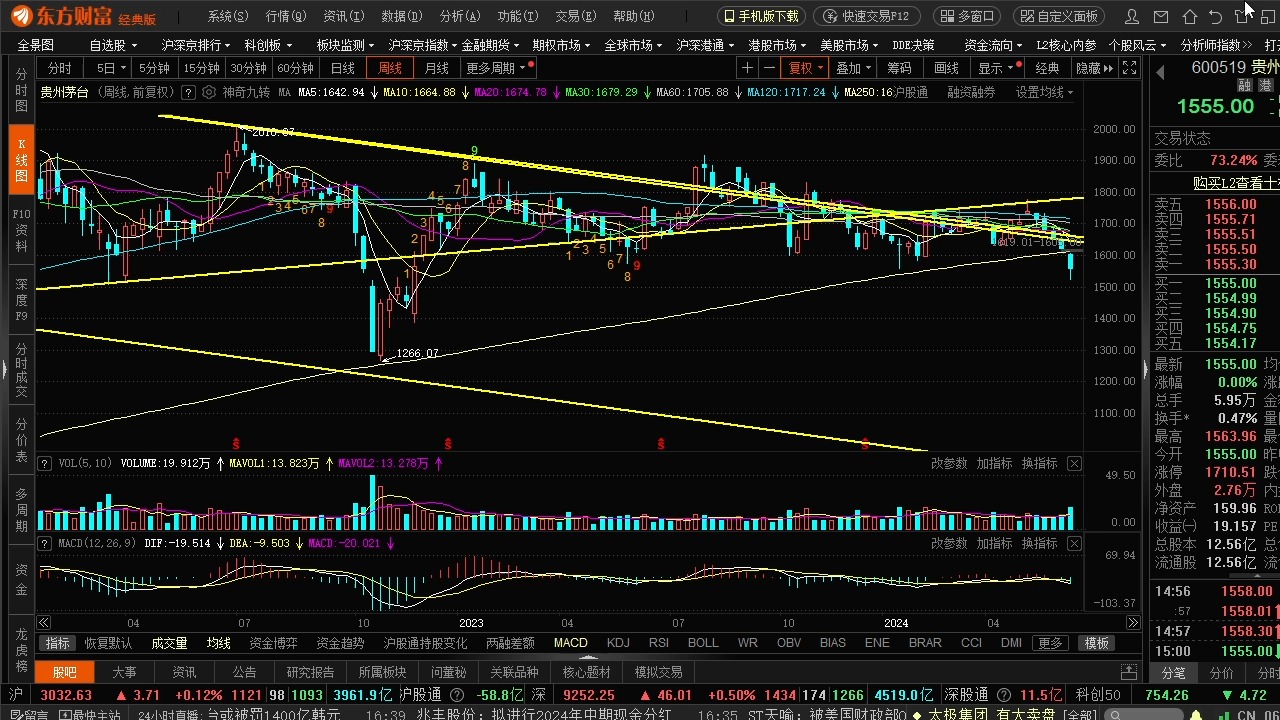Viewport: 1280px width, 720px height.
Task: Click the 手机版下载 phone button
Action: point(761,16)
